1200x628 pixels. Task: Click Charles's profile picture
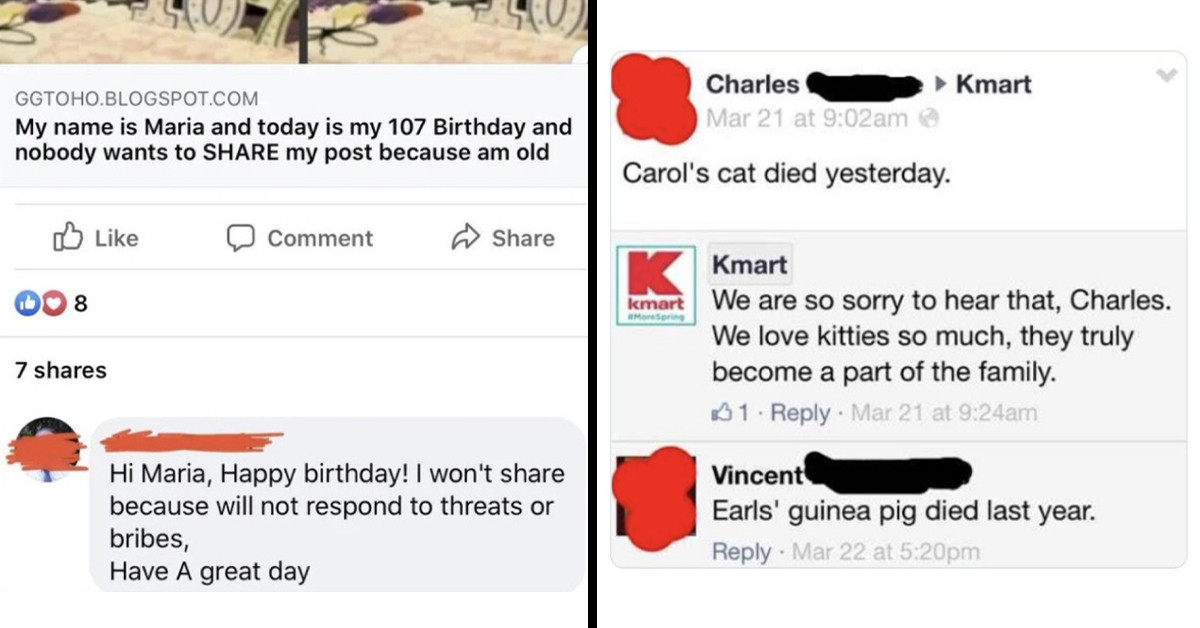coord(655,95)
